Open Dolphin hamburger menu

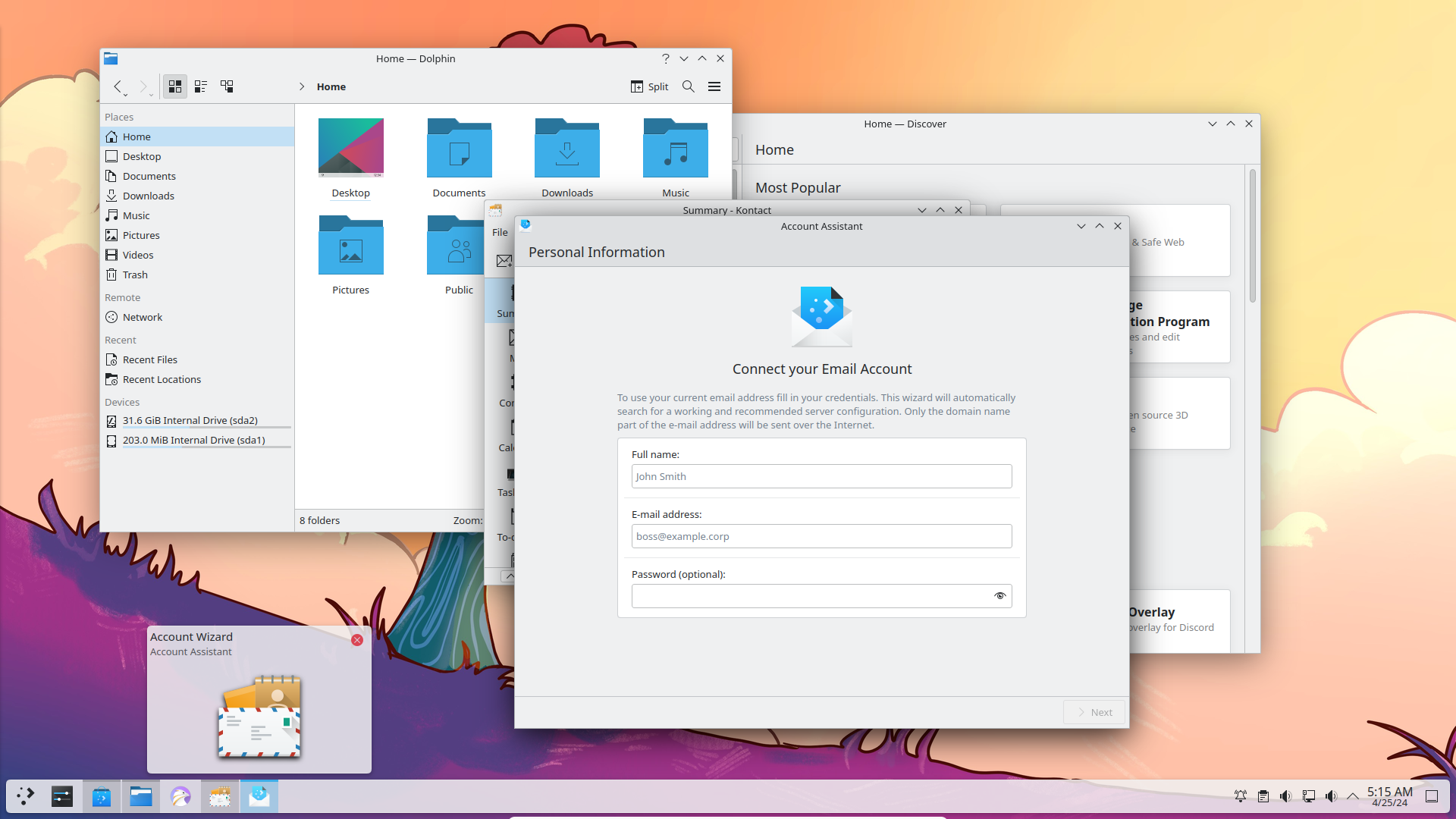pos(714,86)
